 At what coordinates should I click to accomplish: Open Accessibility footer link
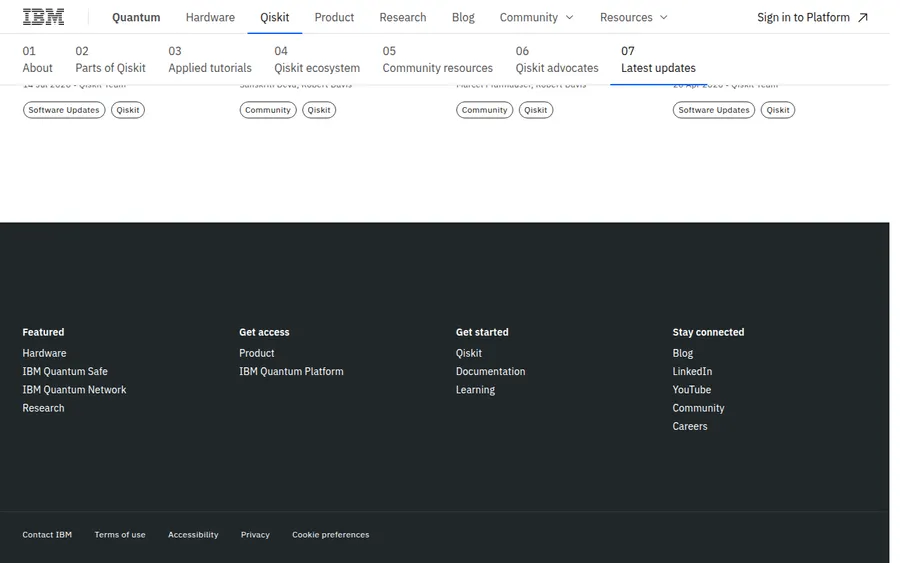193,535
